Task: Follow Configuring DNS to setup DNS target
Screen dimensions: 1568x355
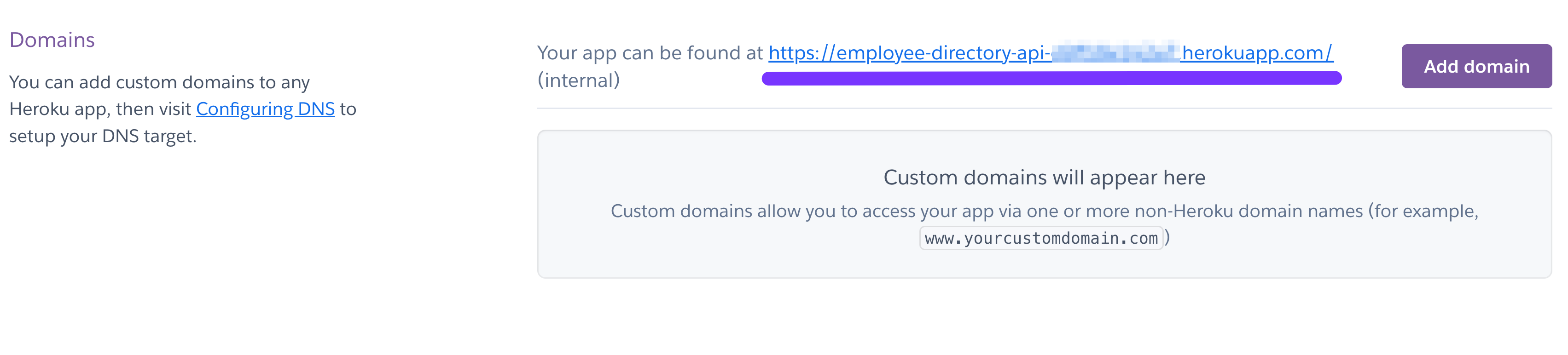Action: (265, 109)
